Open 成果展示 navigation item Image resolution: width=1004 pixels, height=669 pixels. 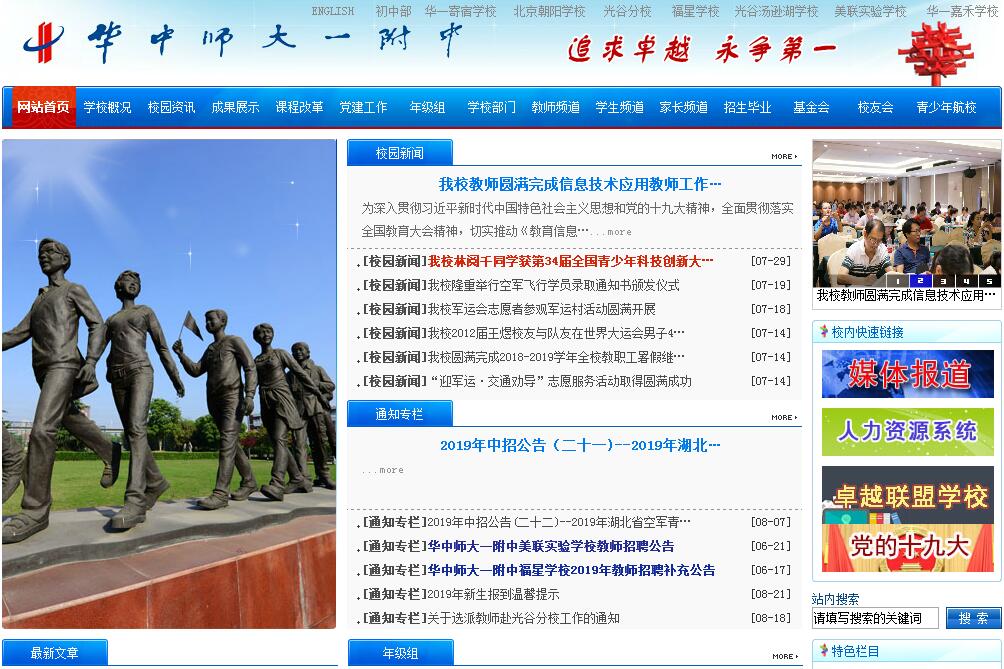[x=236, y=107]
